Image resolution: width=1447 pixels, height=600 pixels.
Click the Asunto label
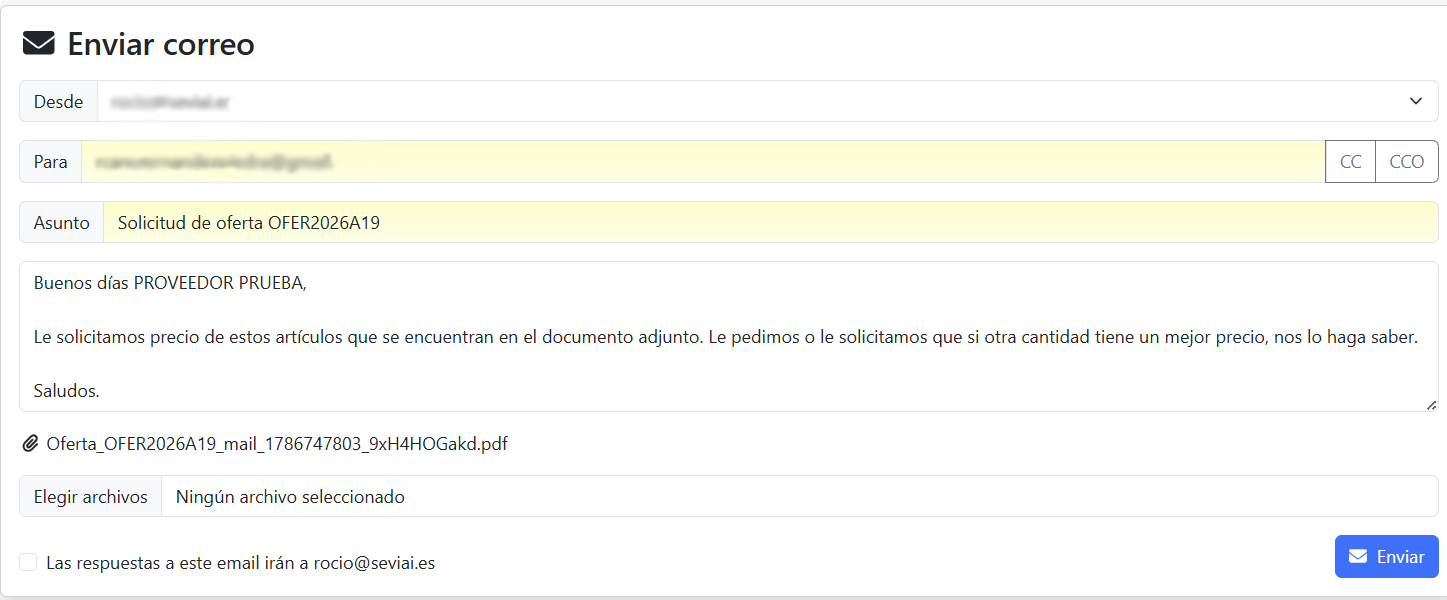(x=62, y=222)
